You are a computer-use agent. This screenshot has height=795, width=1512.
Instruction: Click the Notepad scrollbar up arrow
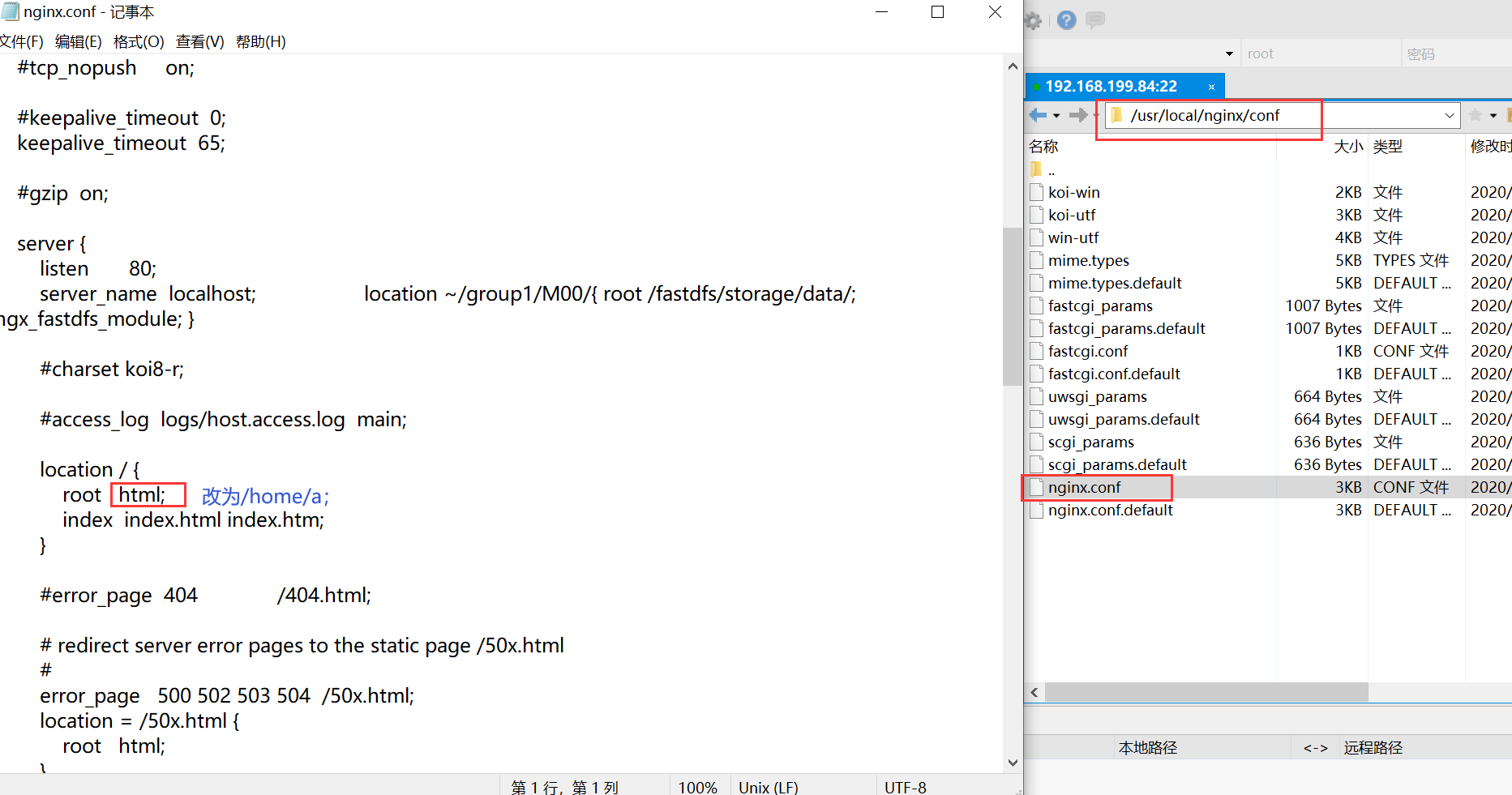point(1013,66)
